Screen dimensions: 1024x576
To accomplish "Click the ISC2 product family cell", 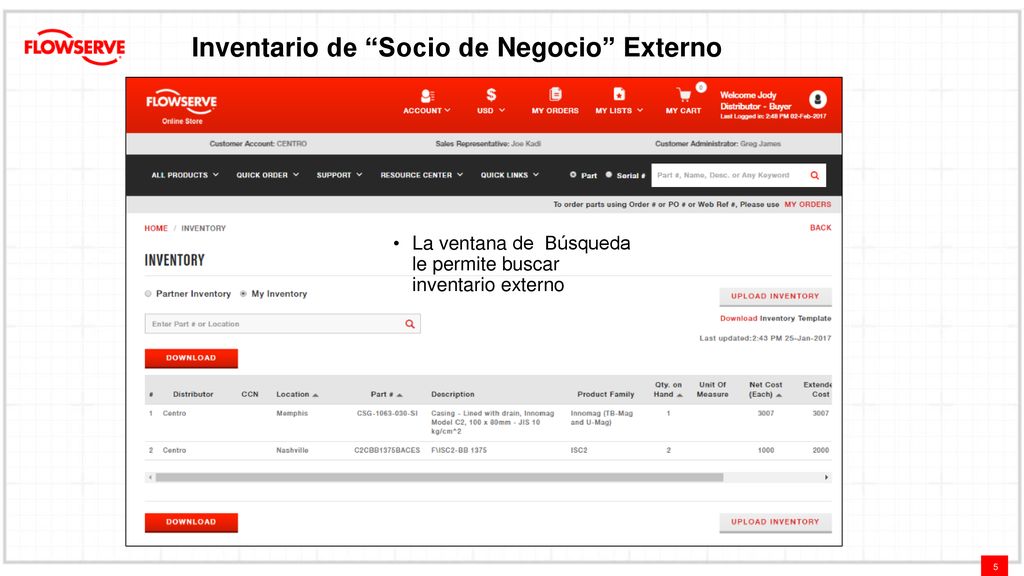I will tap(579, 451).
